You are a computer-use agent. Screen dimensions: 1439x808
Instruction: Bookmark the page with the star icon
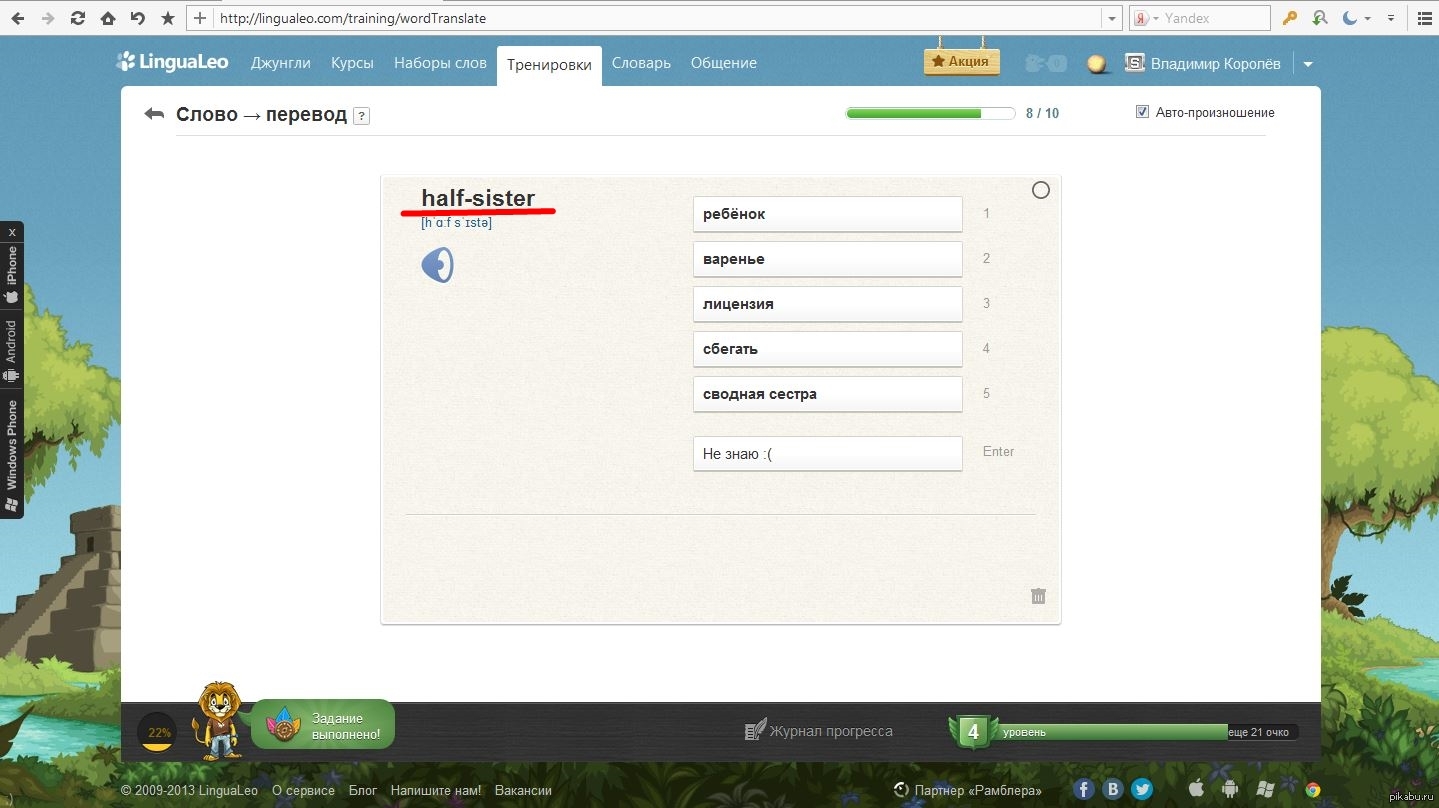coord(167,18)
